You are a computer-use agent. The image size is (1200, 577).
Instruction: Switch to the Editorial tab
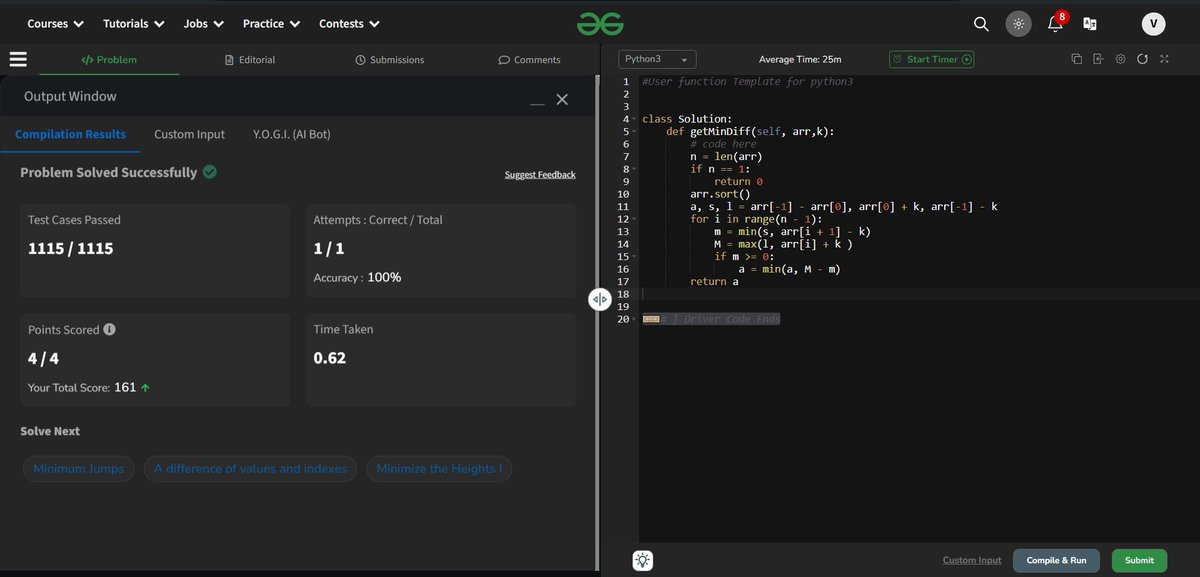coord(250,59)
